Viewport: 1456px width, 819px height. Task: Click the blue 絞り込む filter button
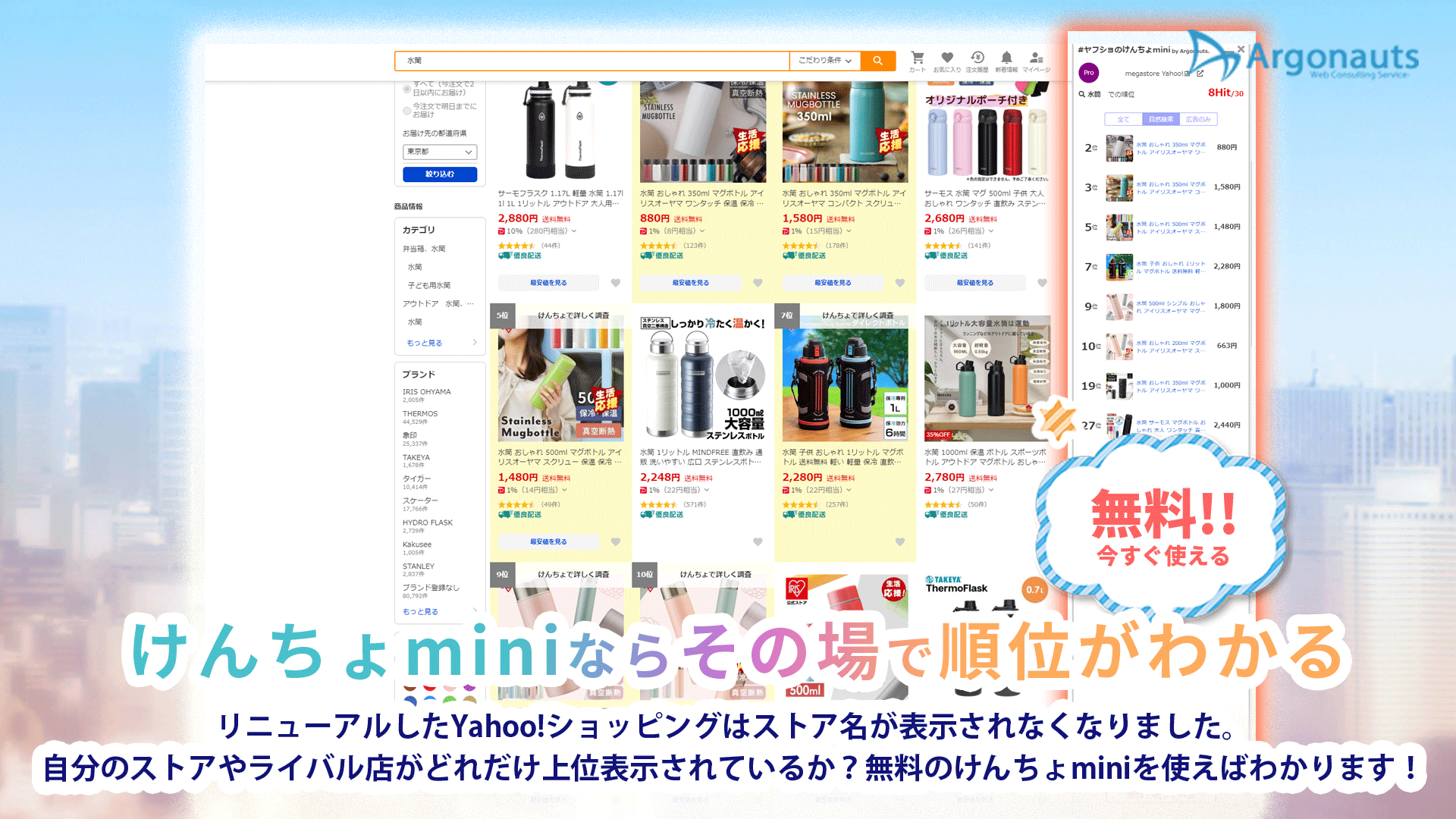tap(440, 174)
